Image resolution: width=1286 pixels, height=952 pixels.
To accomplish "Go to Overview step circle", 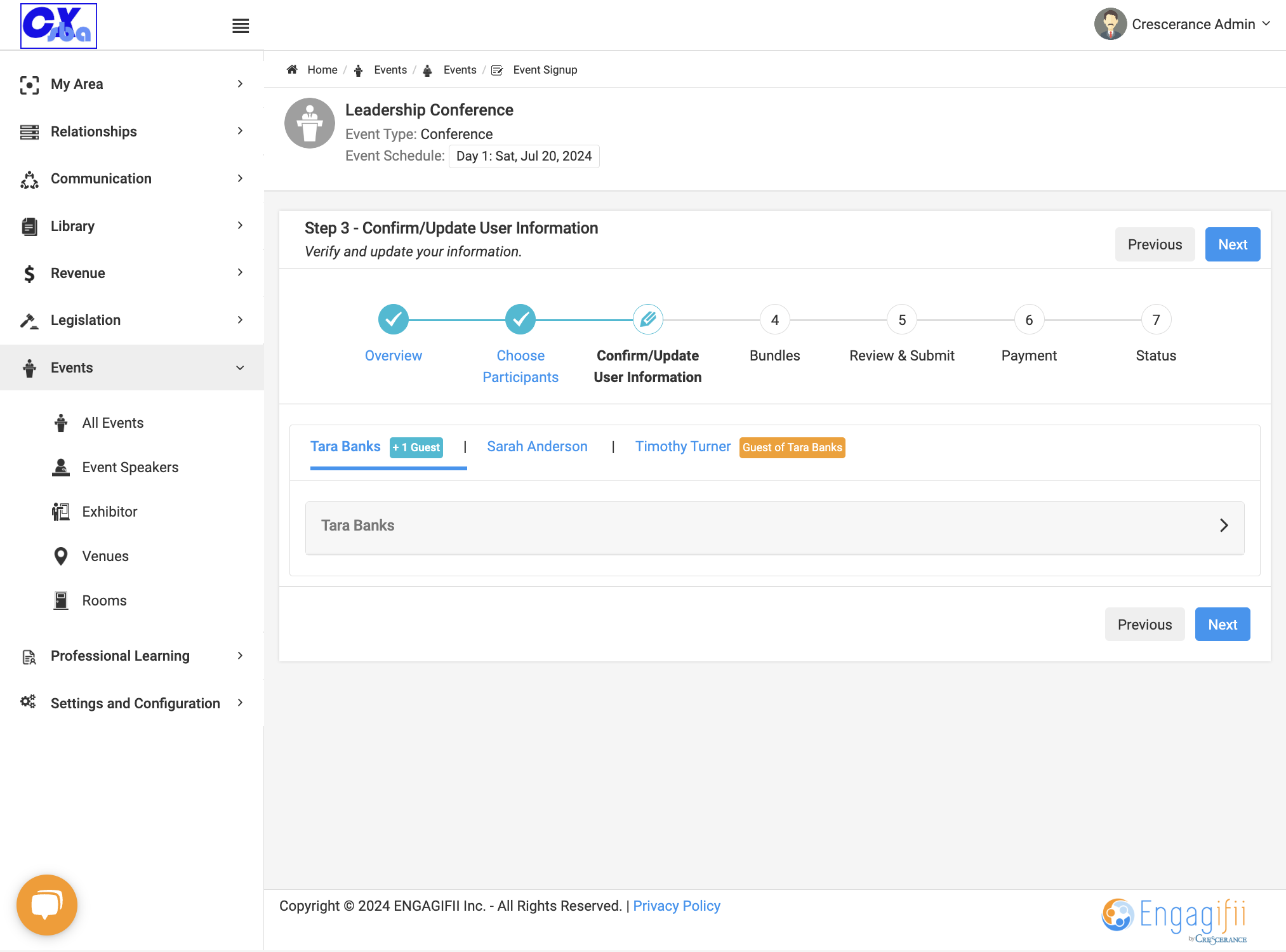I will (394, 319).
